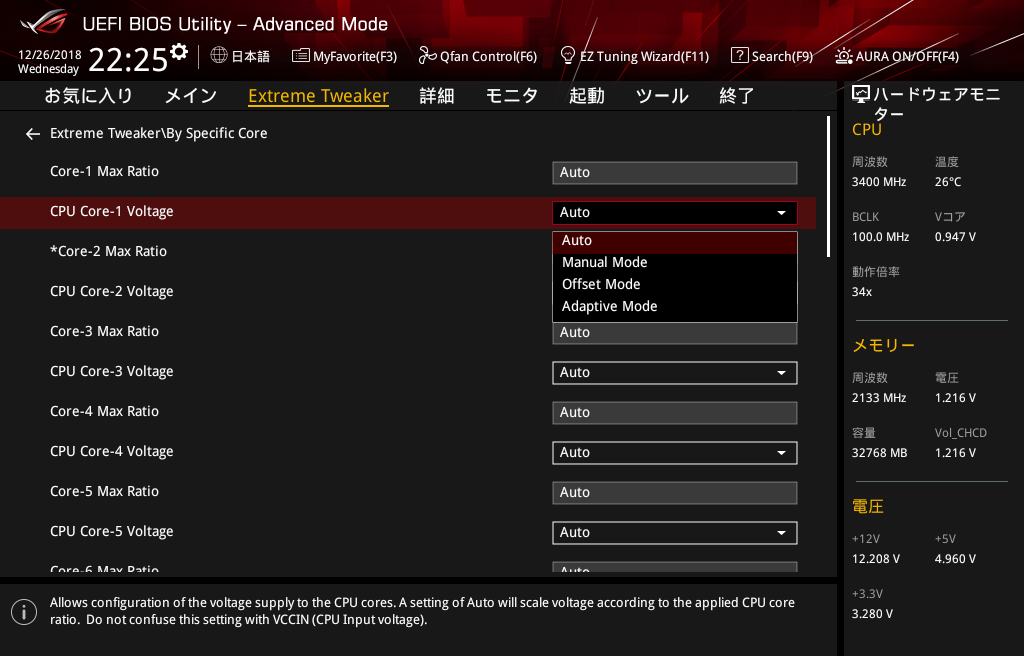Image resolution: width=1024 pixels, height=656 pixels.
Task: Click CPU Core-5 Voltage row label
Action: [x=112, y=532]
